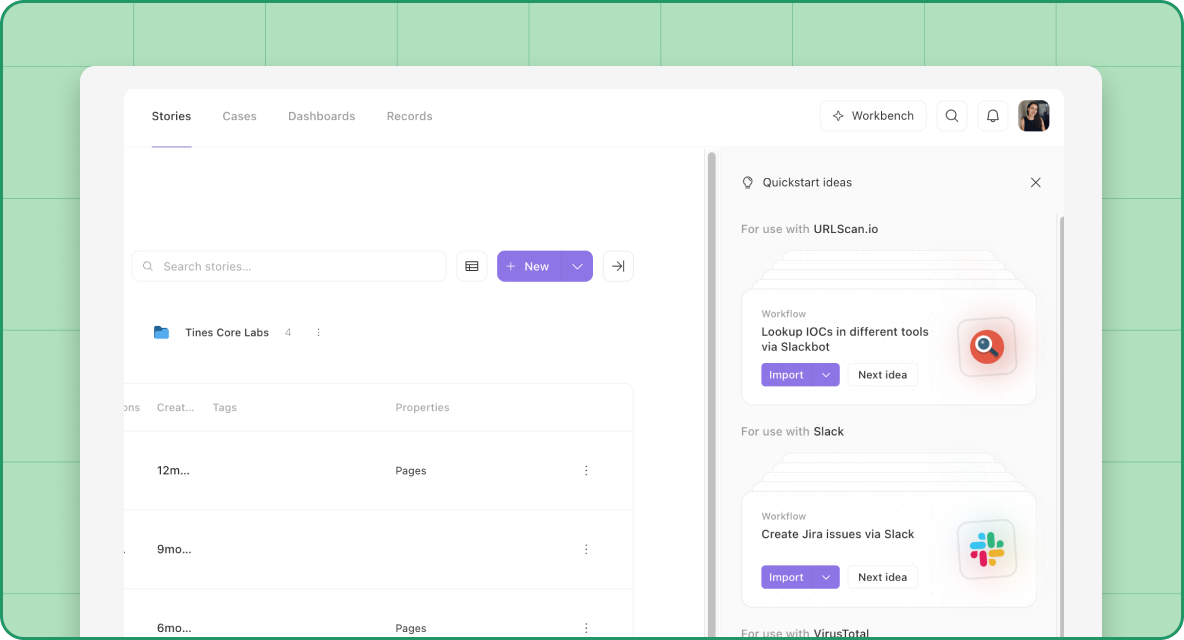Open the 9mo row kebab menu
Image resolution: width=1184 pixels, height=640 pixels.
coord(586,549)
